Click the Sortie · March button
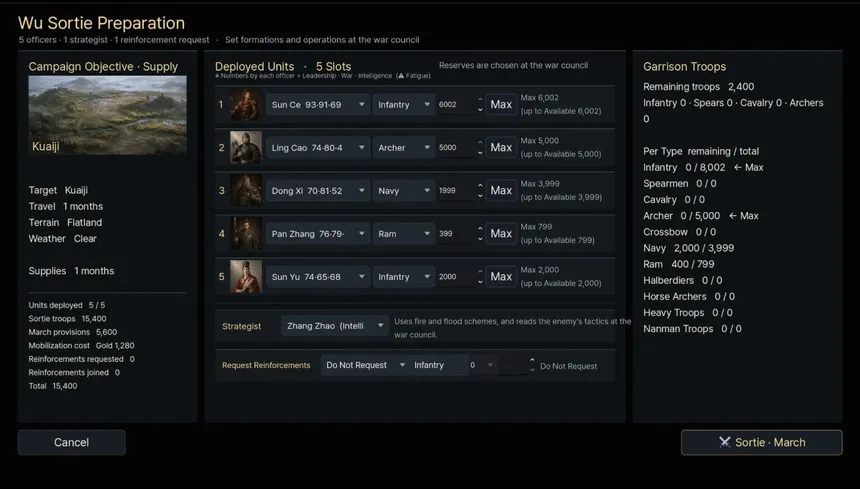This screenshot has width=860, height=489. (761, 442)
